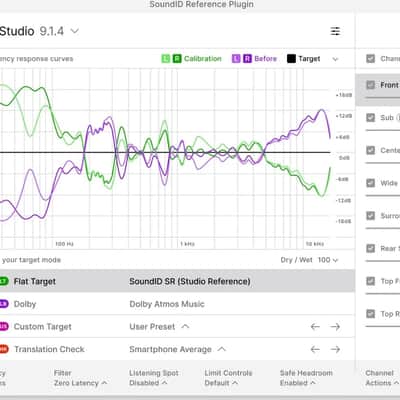This screenshot has height=400, width=400.
Task: Open the Filter Zero Latency menu
Action: 81,378
